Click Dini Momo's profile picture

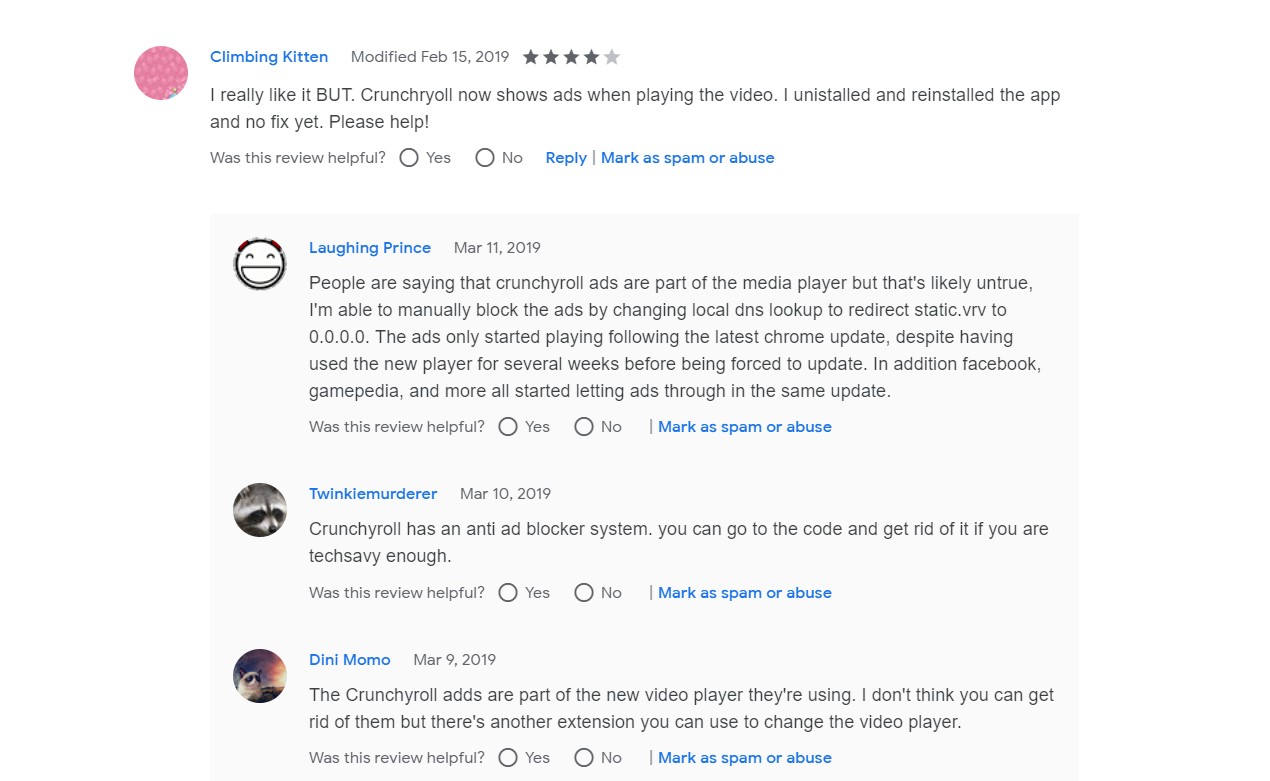(260, 676)
